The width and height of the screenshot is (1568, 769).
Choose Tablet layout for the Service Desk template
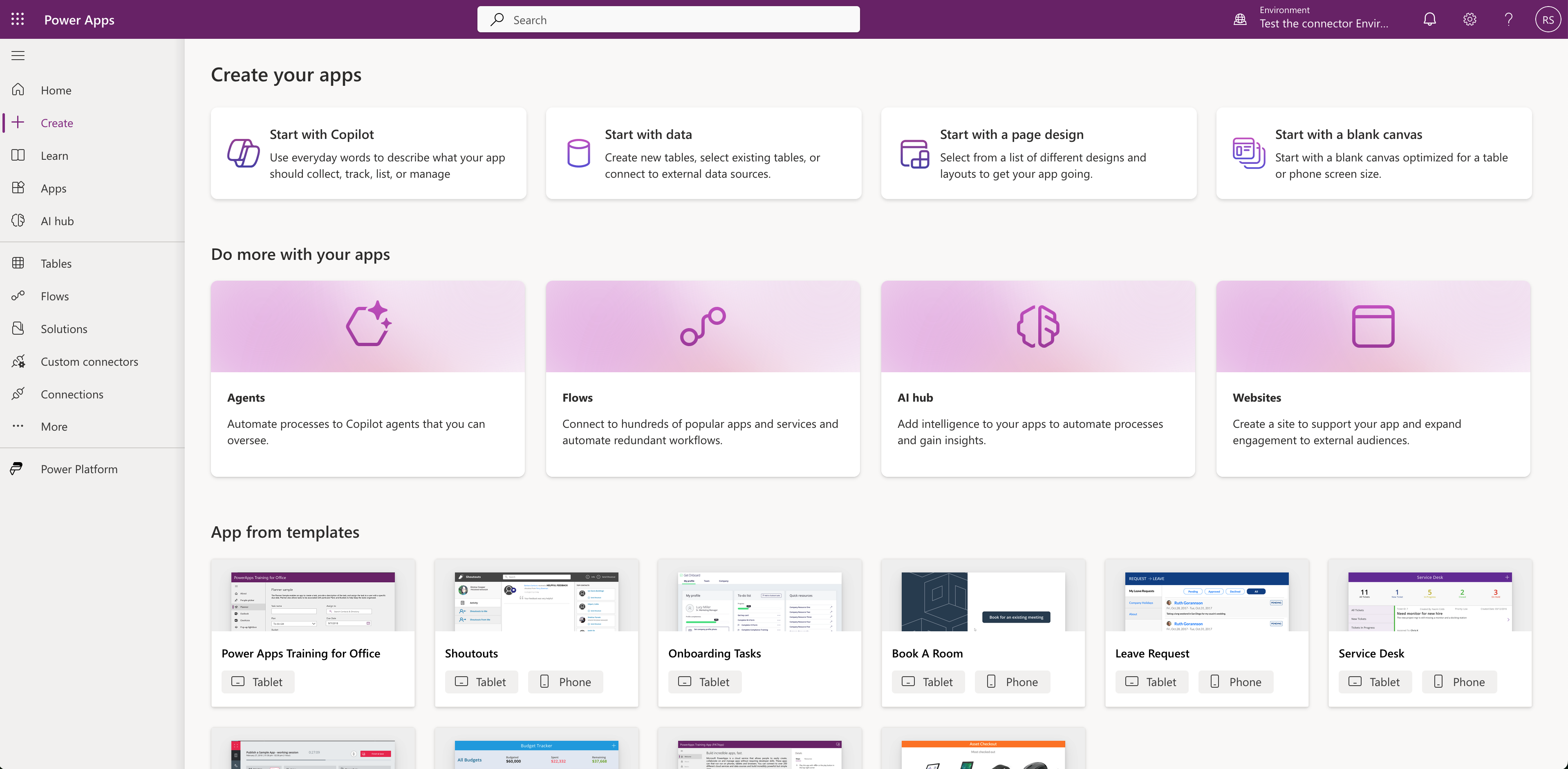1374,682
